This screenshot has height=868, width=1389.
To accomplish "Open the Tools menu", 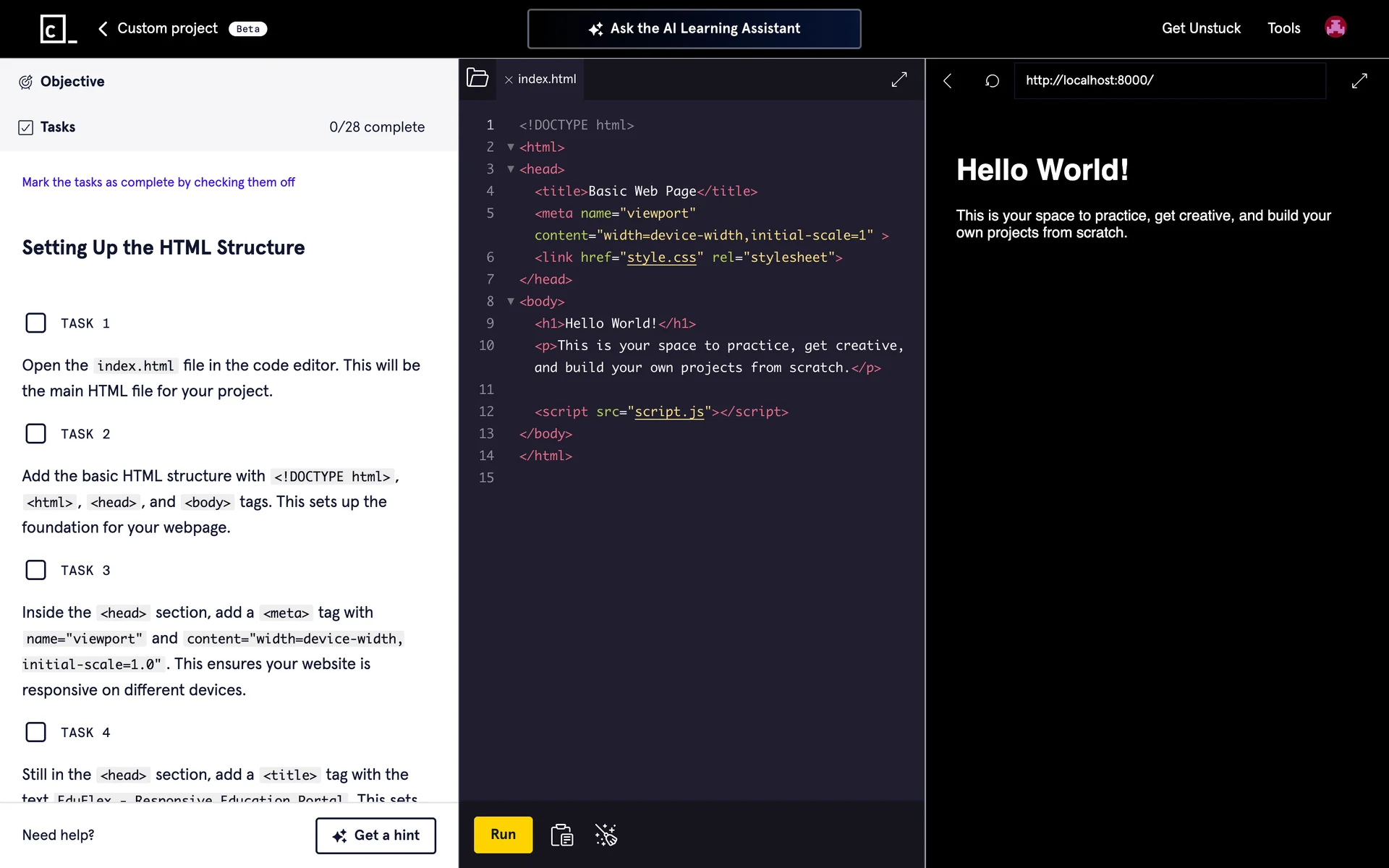I will point(1283,28).
